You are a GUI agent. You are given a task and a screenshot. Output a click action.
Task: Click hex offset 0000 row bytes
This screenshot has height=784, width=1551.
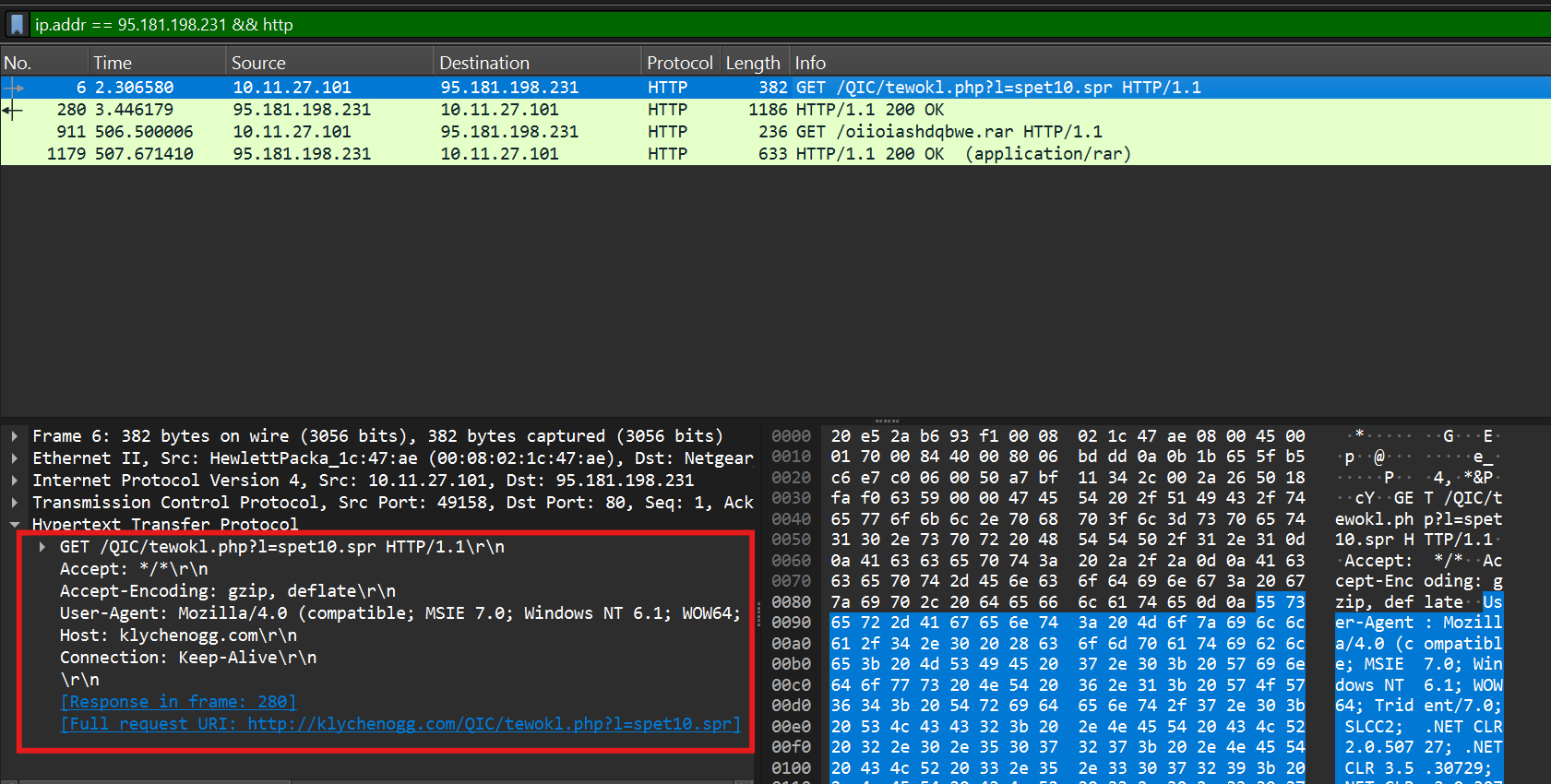[x=1068, y=436]
